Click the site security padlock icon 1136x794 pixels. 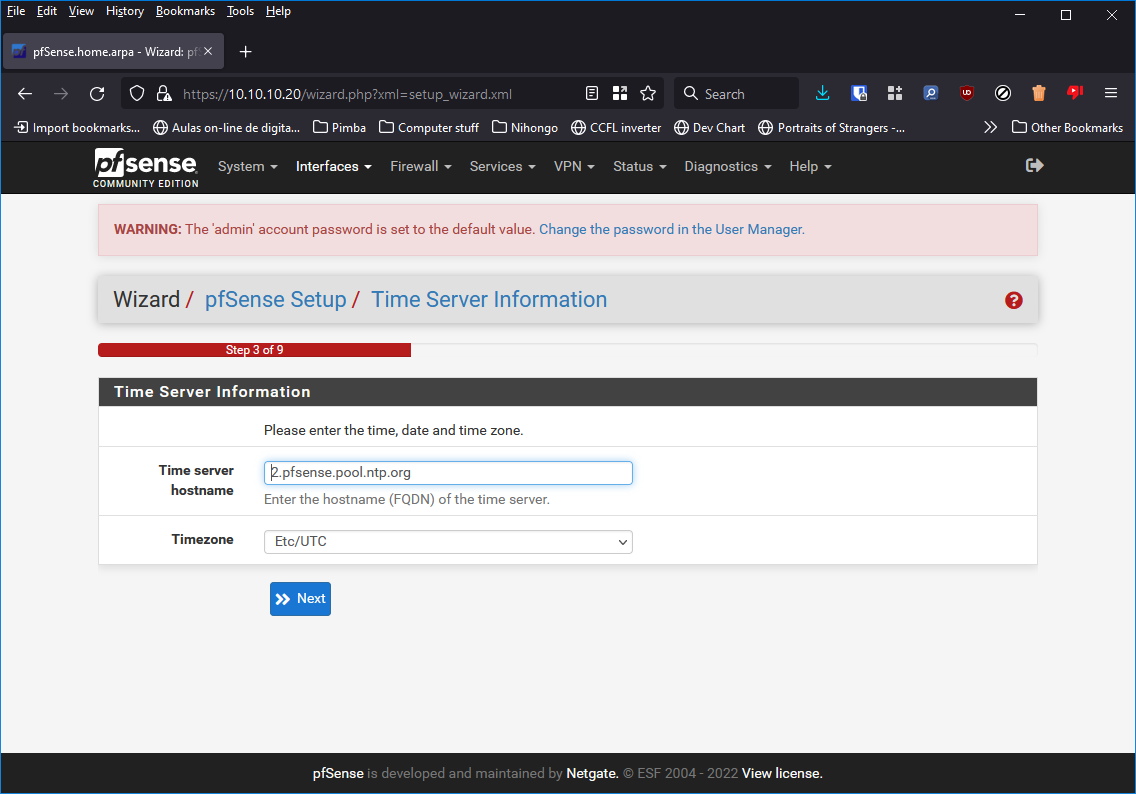click(163, 92)
